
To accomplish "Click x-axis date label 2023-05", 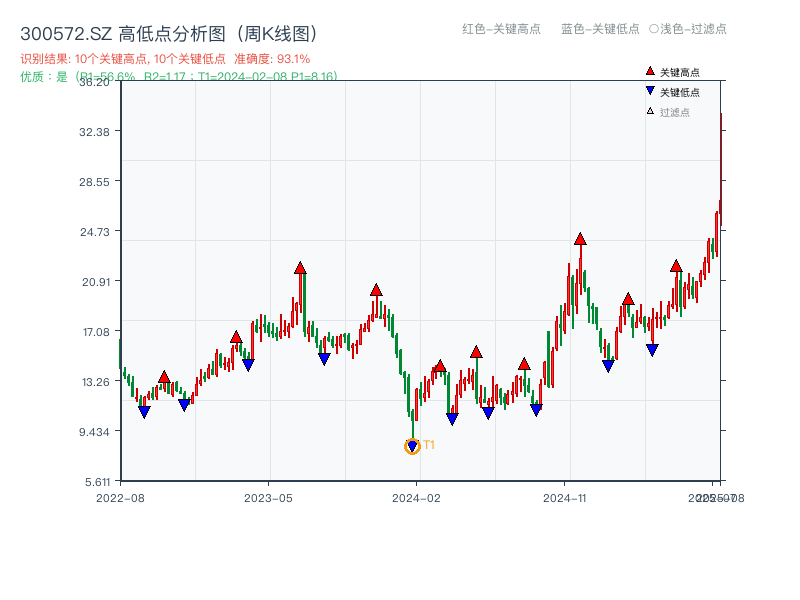I will pyautogui.click(x=268, y=498).
